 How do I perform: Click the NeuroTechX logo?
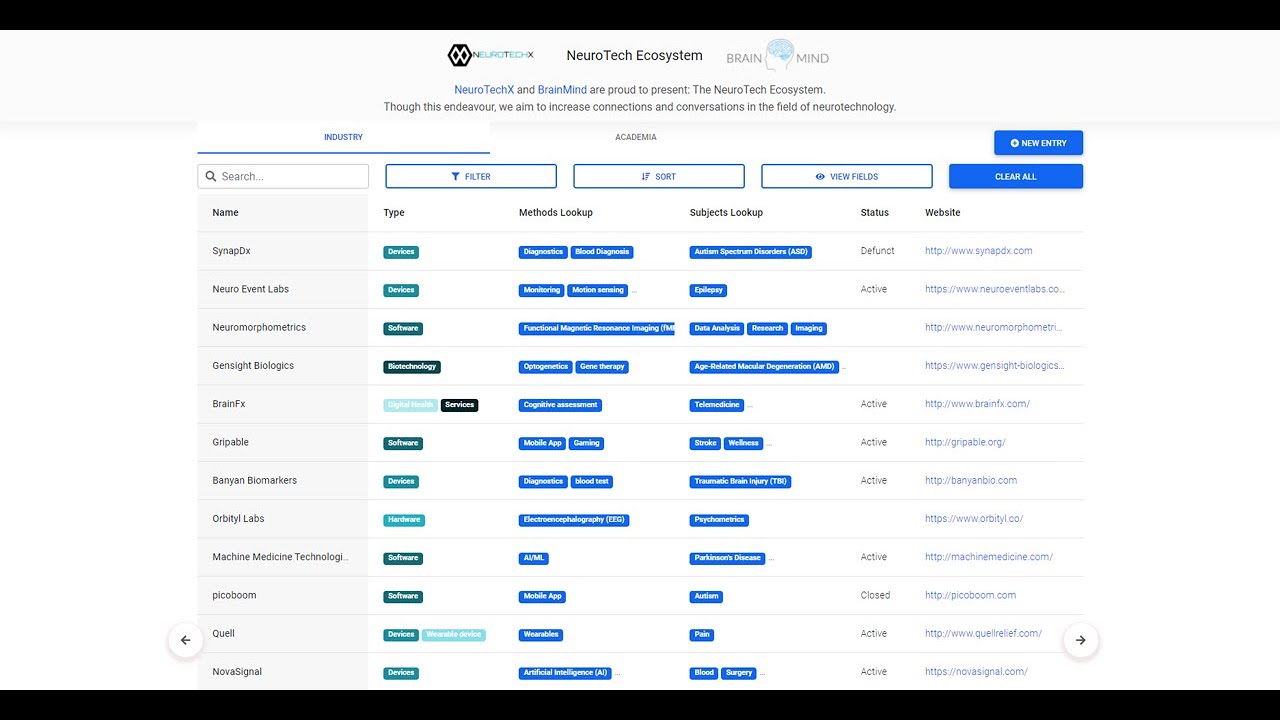(490, 55)
